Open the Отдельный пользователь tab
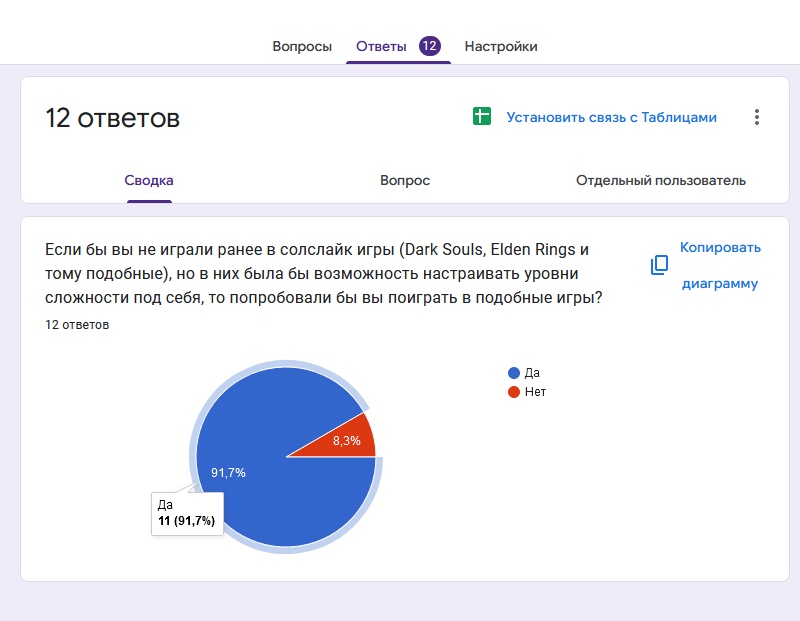The image size is (800, 621). point(661,180)
